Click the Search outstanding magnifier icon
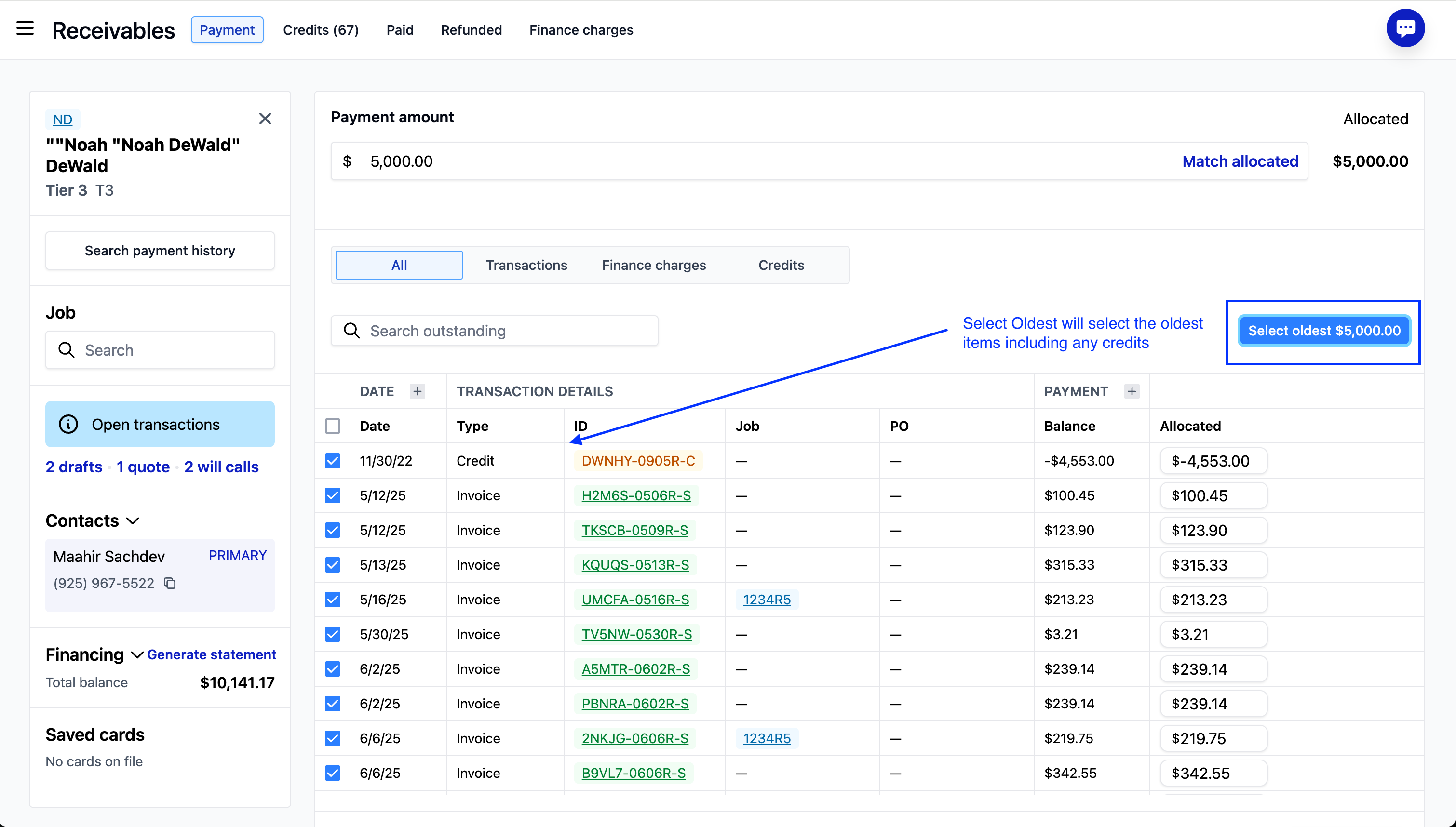Image resolution: width=1456 pixels, height=827 pixels. (351, 331)
